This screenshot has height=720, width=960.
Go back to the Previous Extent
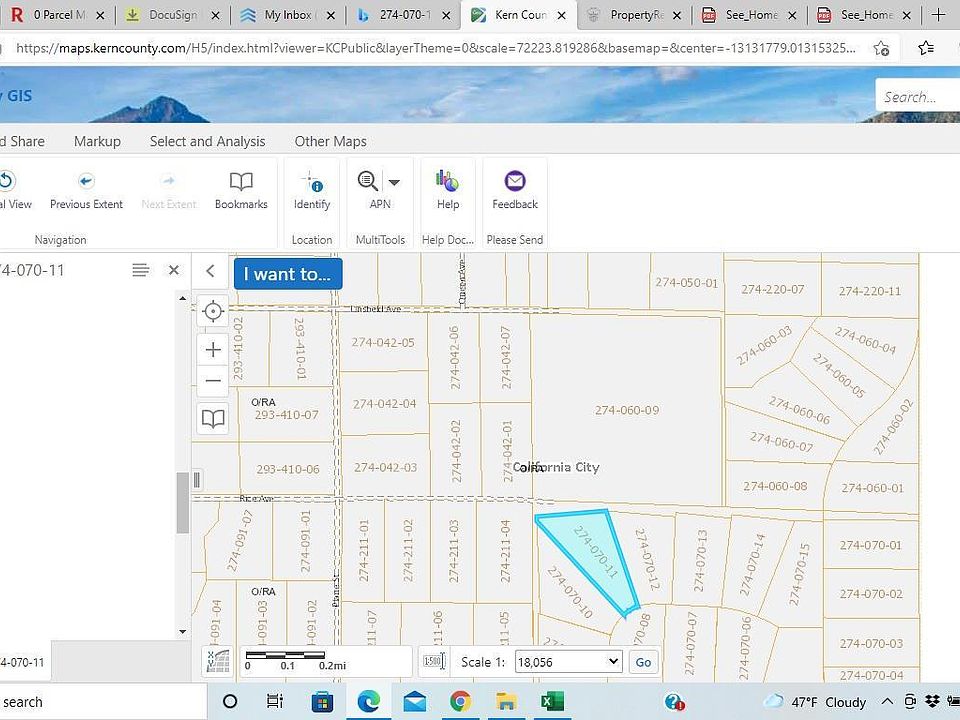coord(86,190)
